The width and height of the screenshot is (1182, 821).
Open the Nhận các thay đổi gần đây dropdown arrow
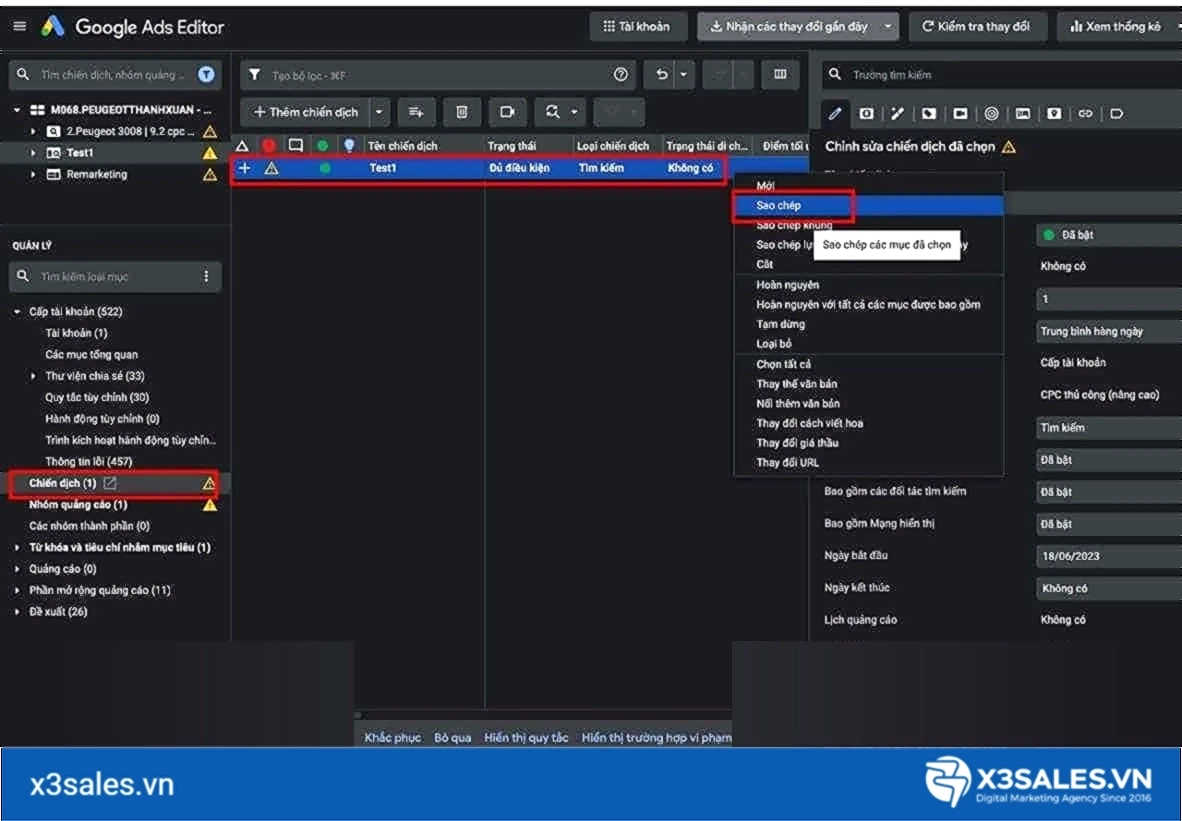pos(888,26)
